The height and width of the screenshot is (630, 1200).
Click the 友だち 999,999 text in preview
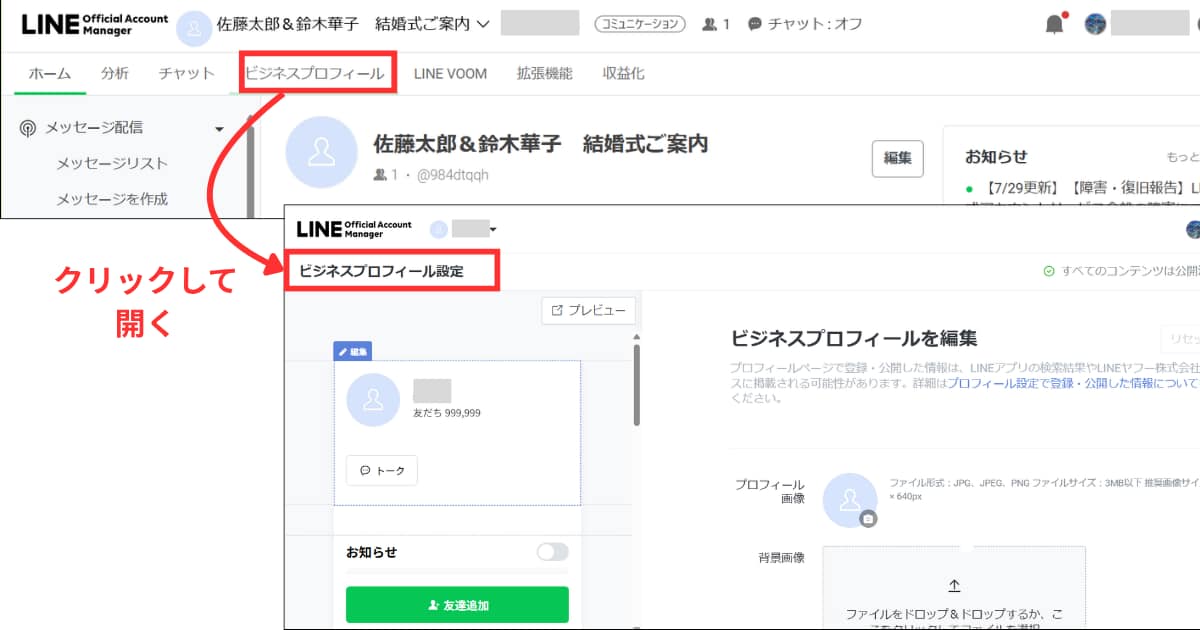(446, 412)
